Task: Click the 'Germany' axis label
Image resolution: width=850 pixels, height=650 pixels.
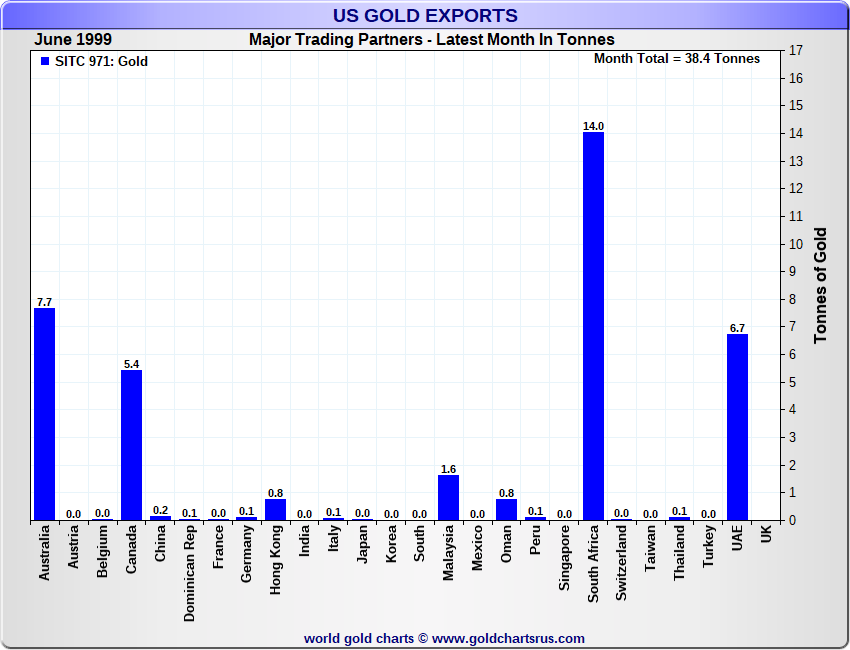Action: (x=247, y=554)
